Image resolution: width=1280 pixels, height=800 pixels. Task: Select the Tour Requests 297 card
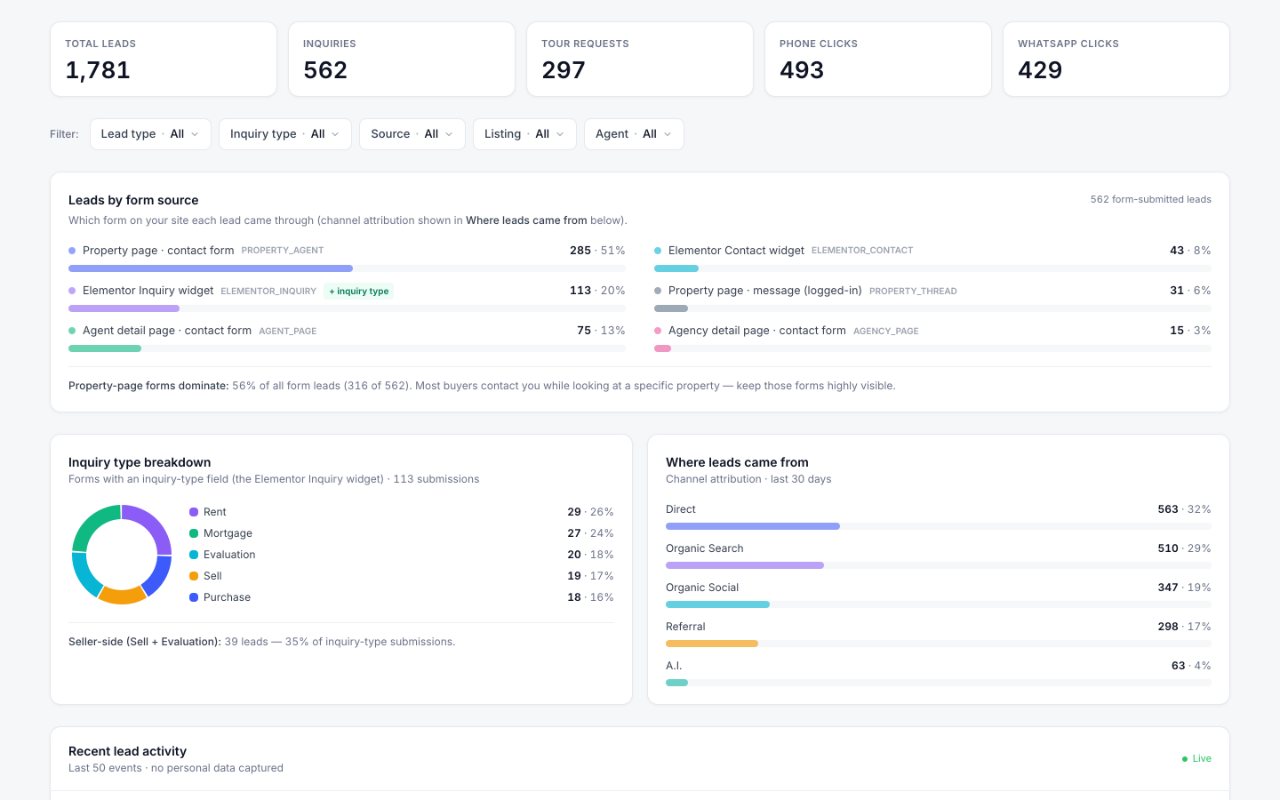[x=640, y=59]
